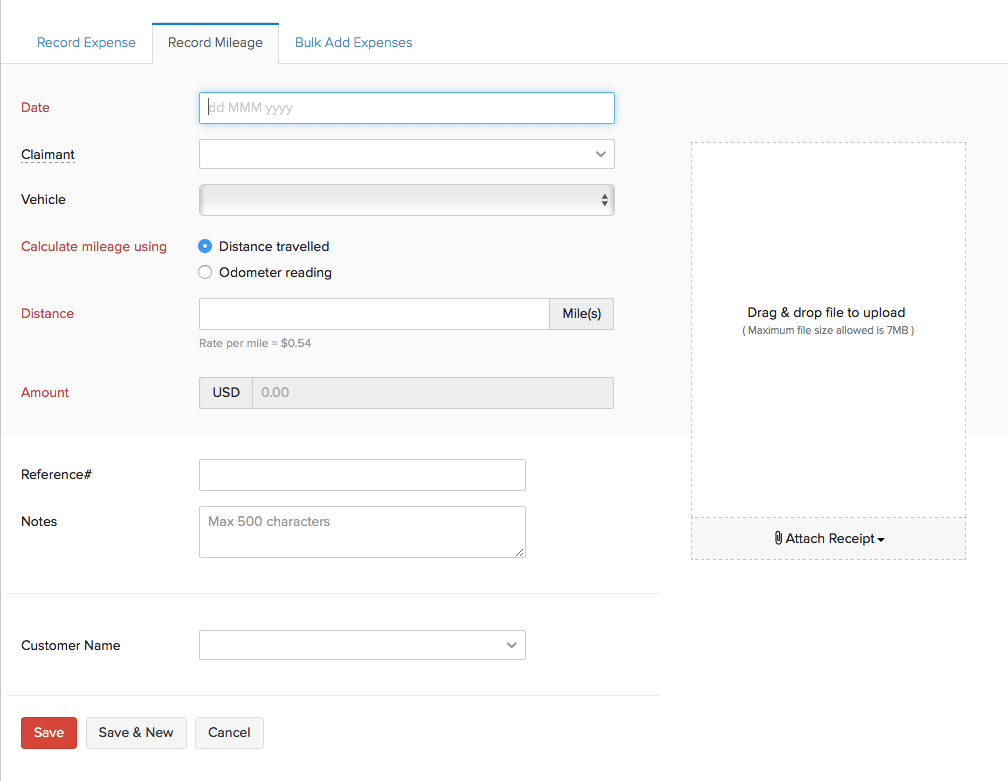The image size is (1008, 781).
Task: Click the Vehicle select stepper arrows
Action: point(604,200)
